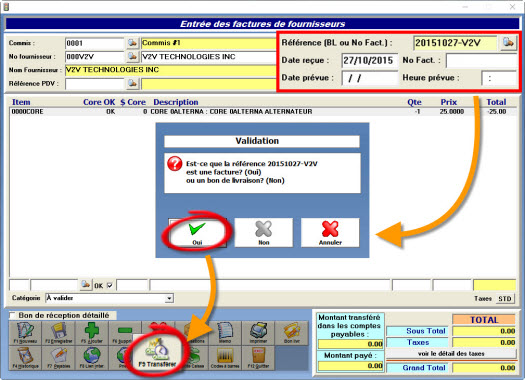Click the Commis number field 0001
The image size is (525, 380).
click(94, 43)
